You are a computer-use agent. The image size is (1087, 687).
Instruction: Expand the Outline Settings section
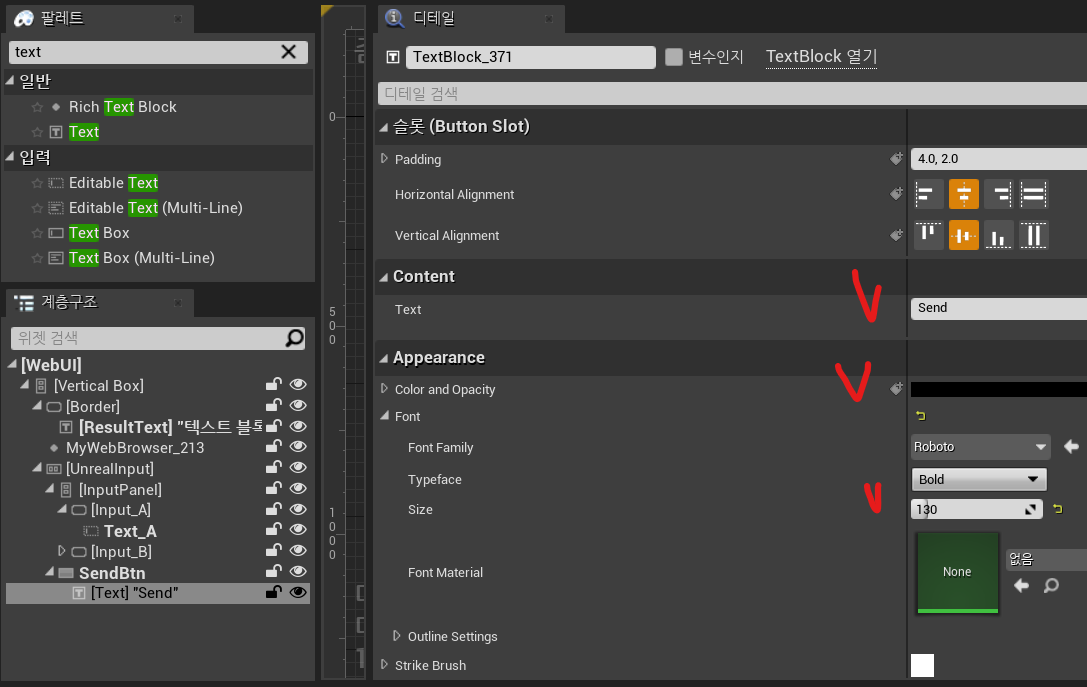pos(397,636)
